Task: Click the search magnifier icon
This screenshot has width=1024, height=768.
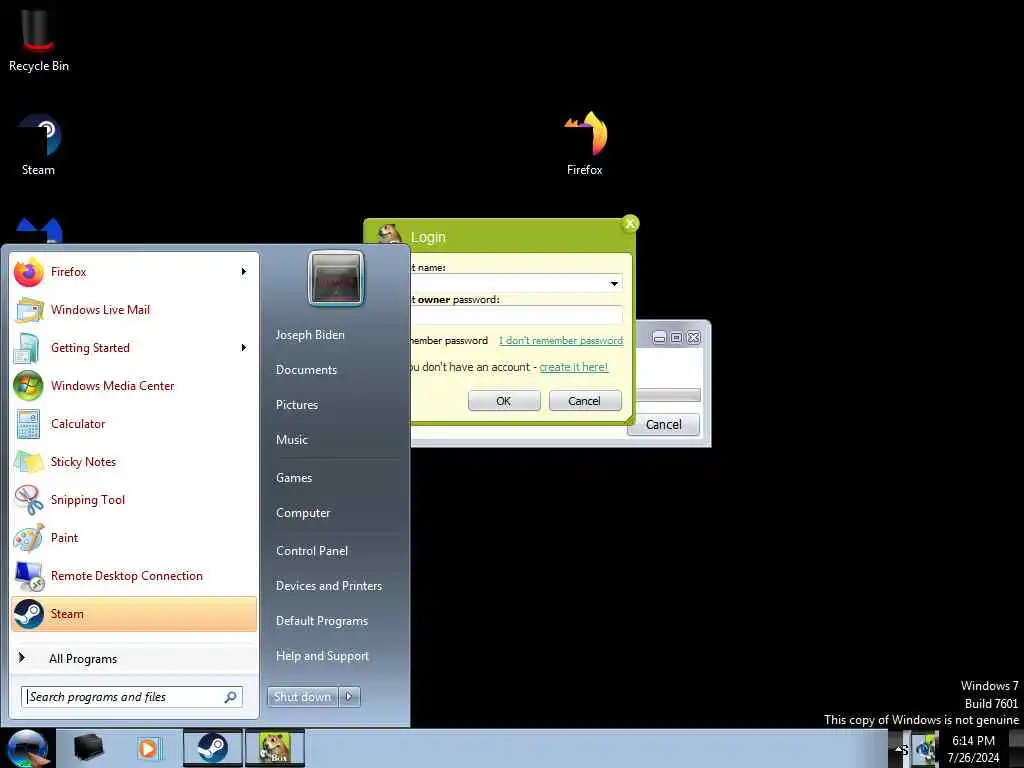Action: [231, 697]
